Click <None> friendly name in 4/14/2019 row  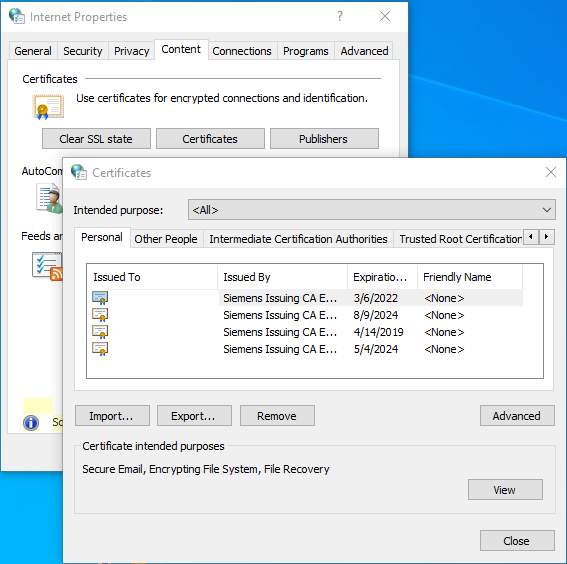pos(444,332)
